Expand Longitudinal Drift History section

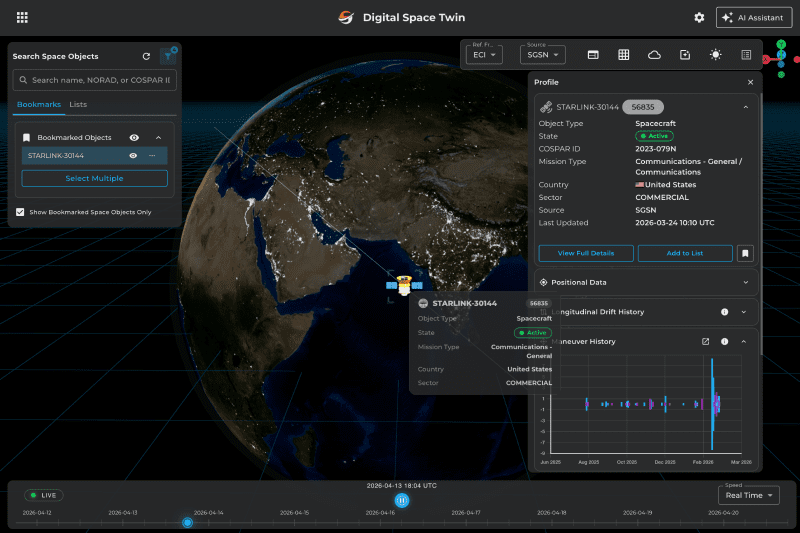pyautogui.click(x=743, y=312)
